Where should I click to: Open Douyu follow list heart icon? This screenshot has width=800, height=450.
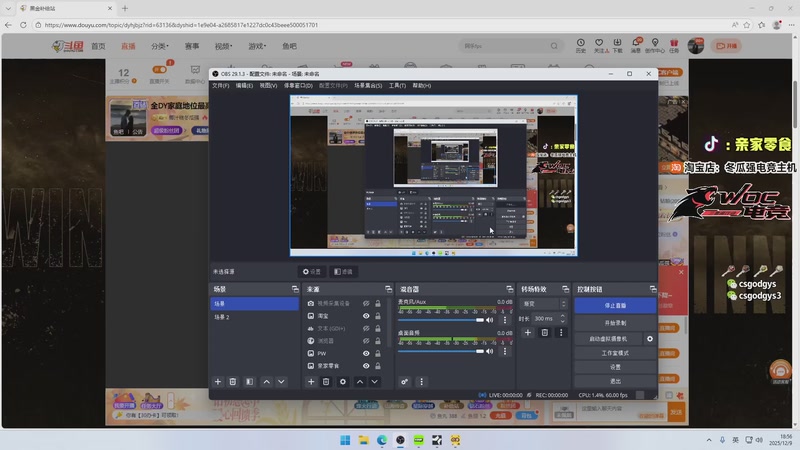pos(599,45)
